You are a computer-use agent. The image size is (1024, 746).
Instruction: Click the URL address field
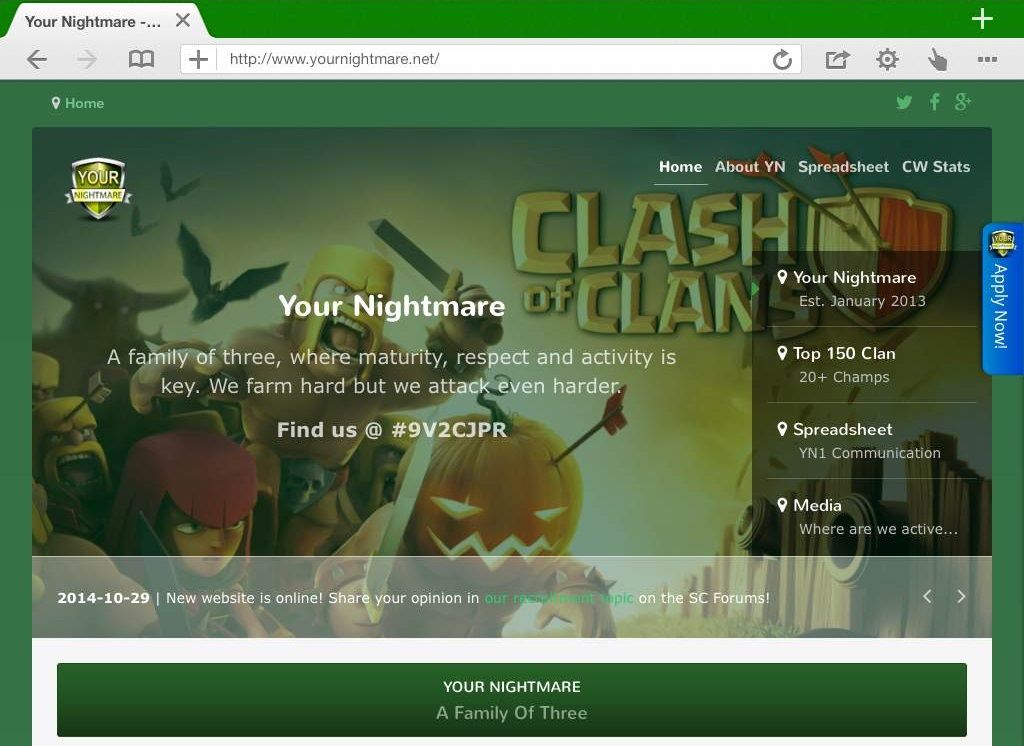tap(490, 59)
